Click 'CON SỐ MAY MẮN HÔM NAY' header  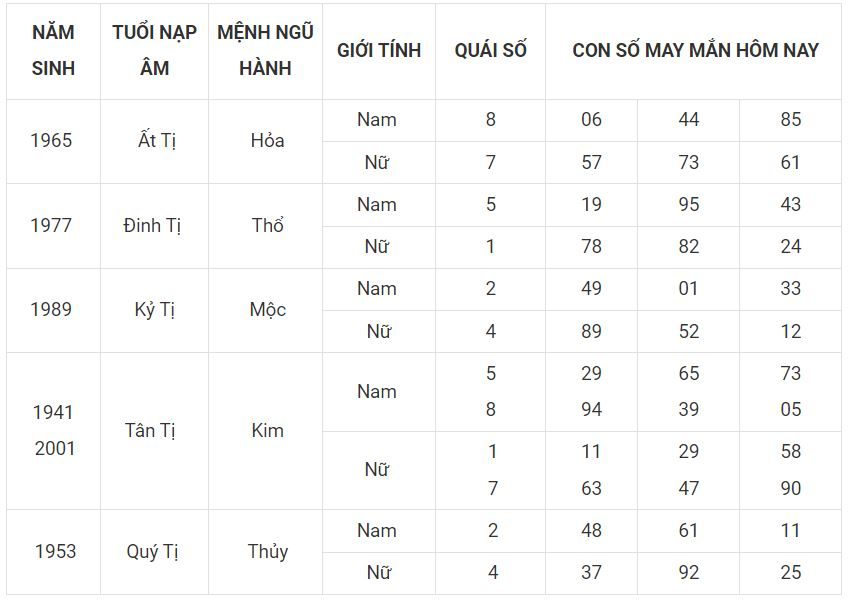pyautogui.click(x=695, y=50)
